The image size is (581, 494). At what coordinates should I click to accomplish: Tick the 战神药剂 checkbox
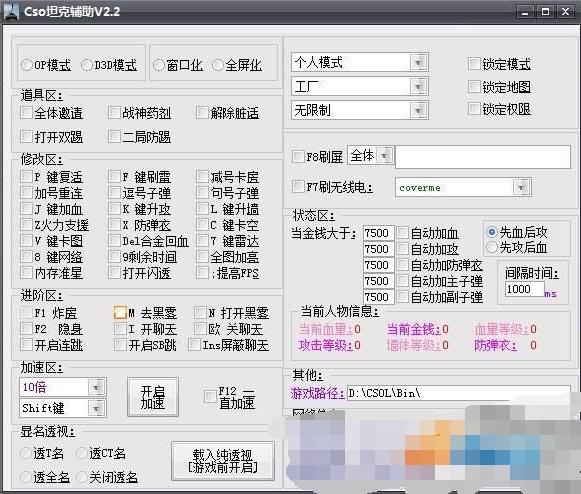pos(114,112)
